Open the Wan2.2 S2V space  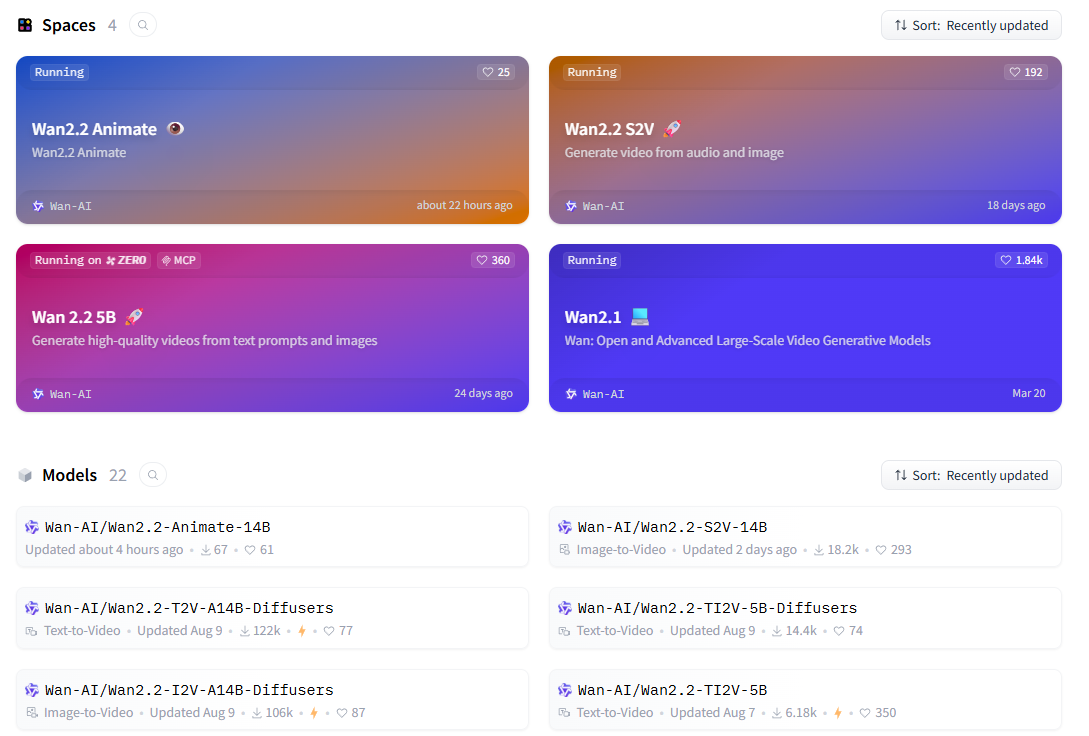(x=805, y=140)
